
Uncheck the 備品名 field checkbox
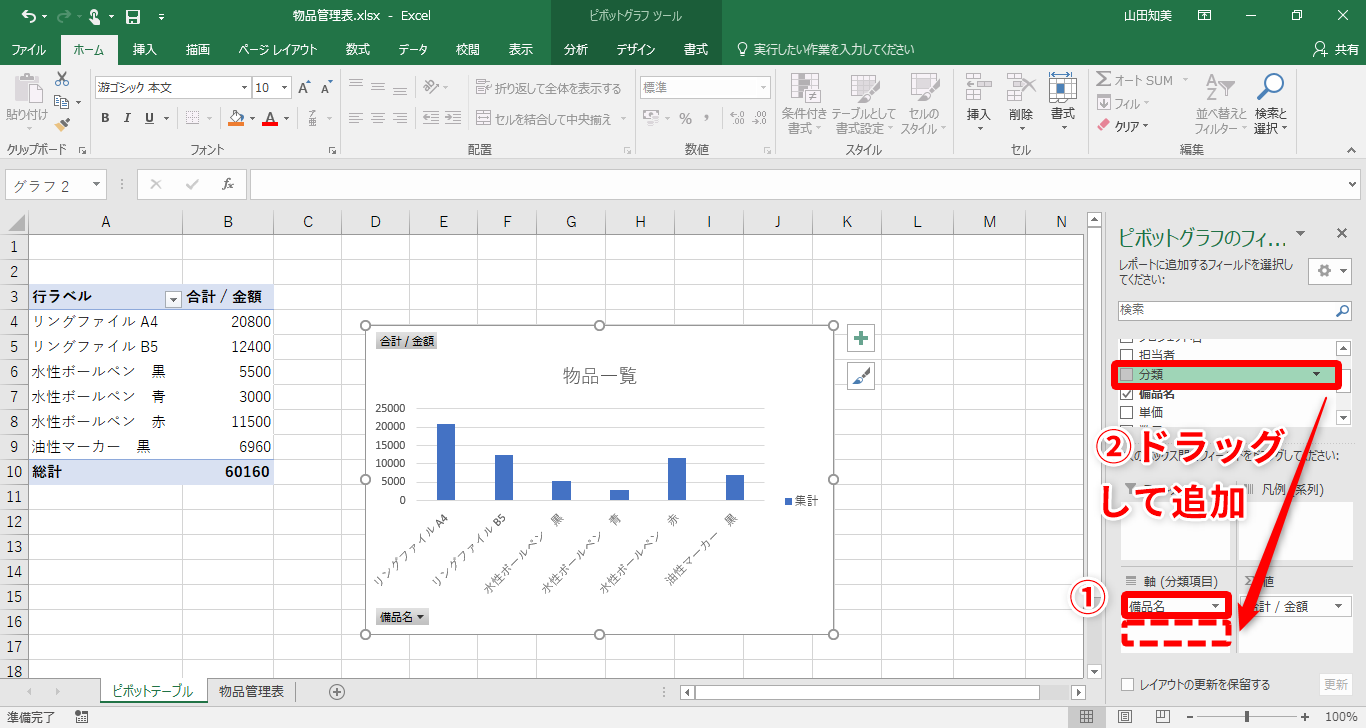(x=1127, y=394)
